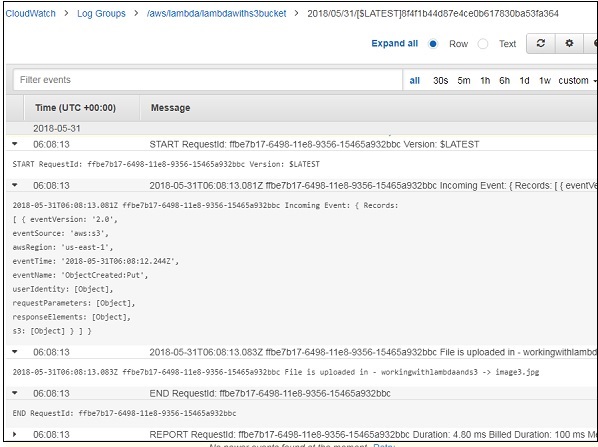Image resolution: width=598 pixels, height=447 pixels.
Task: Open /aws/lambda/lambdawiths3bucket breadcrumb link
Action: click(216, 13)
